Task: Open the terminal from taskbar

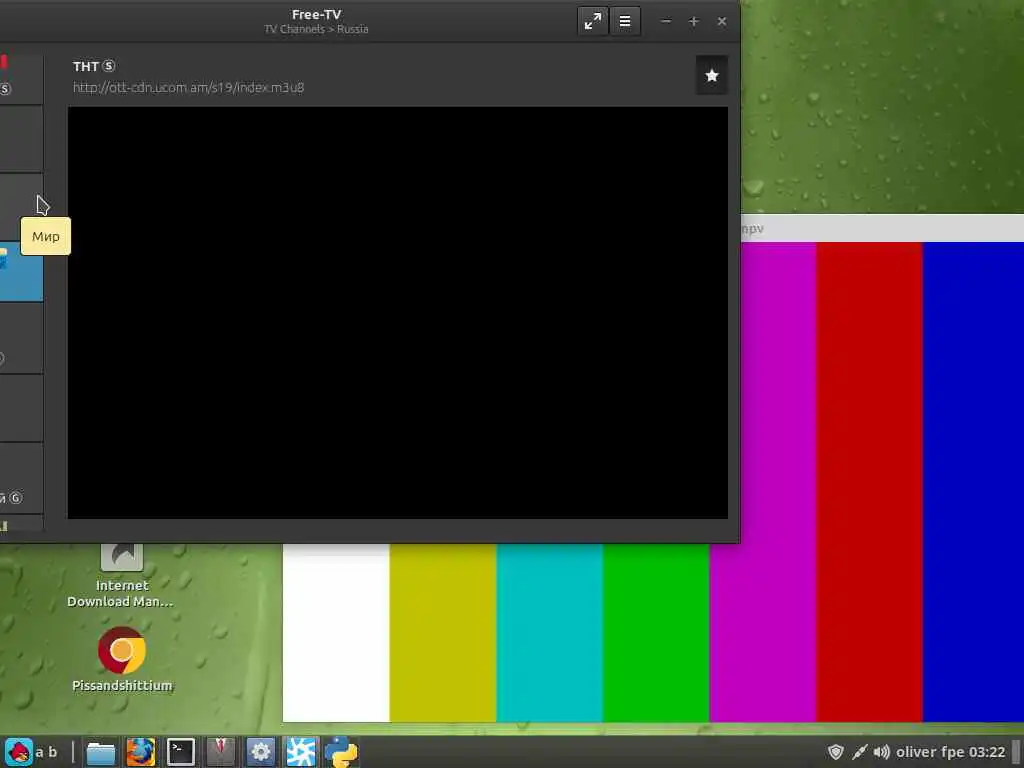Action: pos(181,752)
